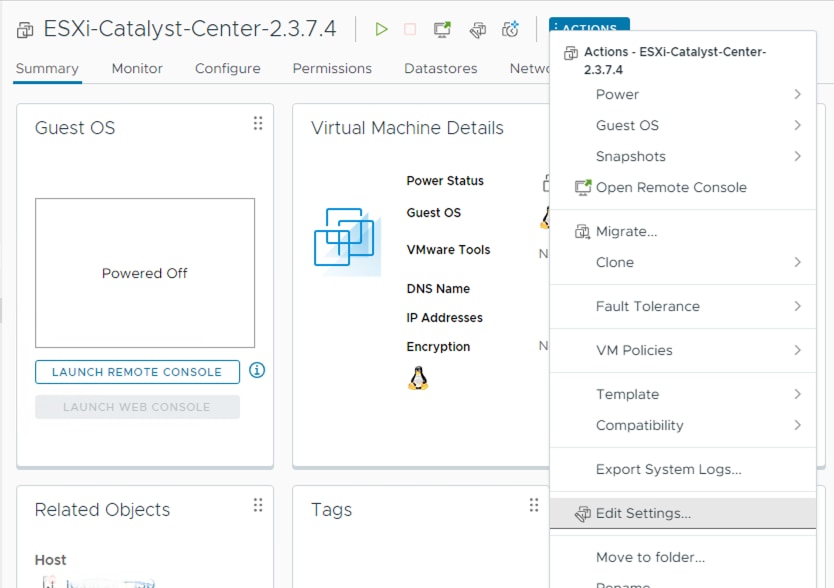Click the Power Status label
Viewport: 834px width, 588px height.
click(445, 181)
